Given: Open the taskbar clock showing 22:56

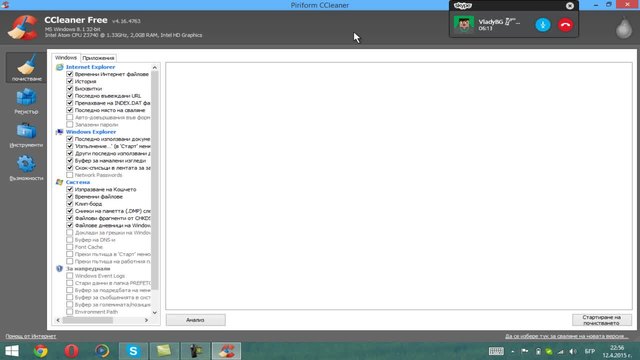Looking at the screenshot, I should pyautogui.click(x=617, y=351).
